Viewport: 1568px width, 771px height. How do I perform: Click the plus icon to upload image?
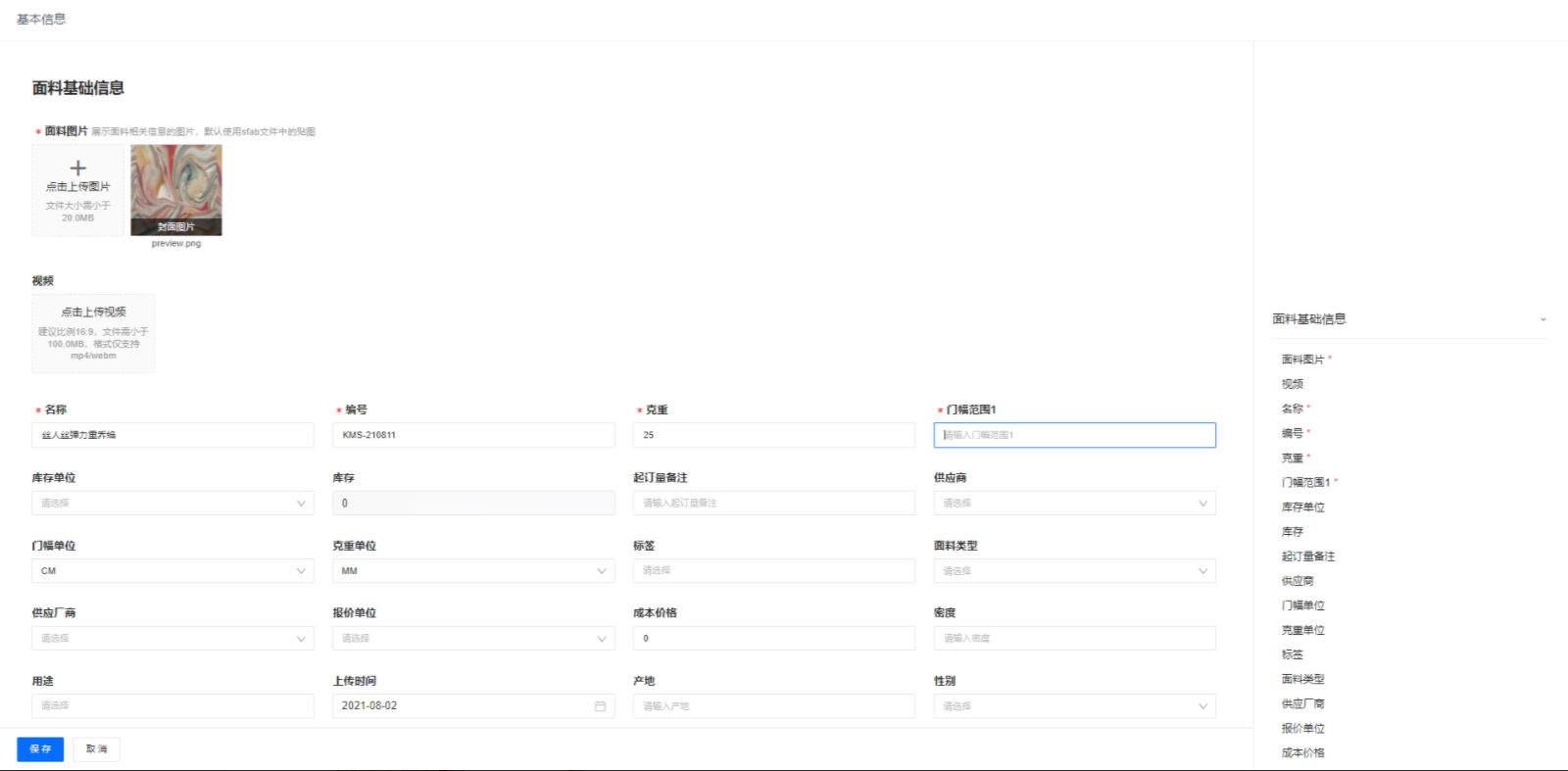coord(78,169)
